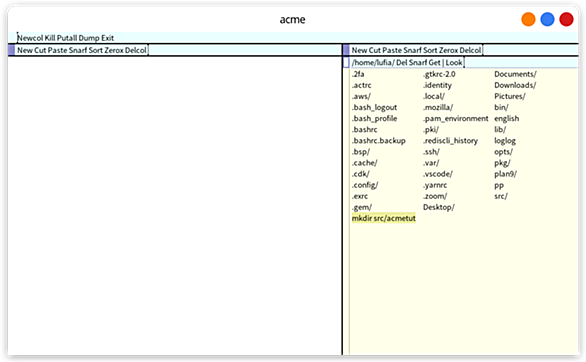This screenshot has height=362, width=586.
Task: Click New in the left column tag
Action: click(x=25, y=50)
